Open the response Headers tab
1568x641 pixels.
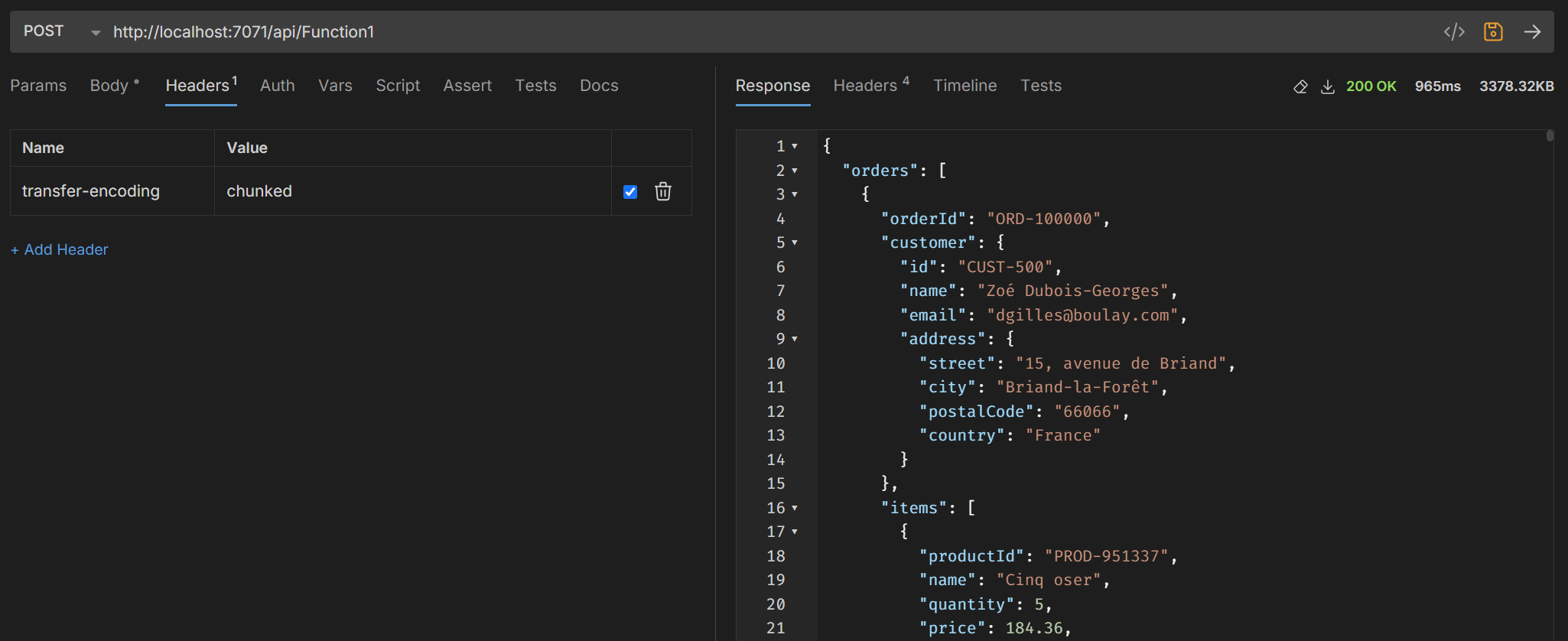(871, 86)
